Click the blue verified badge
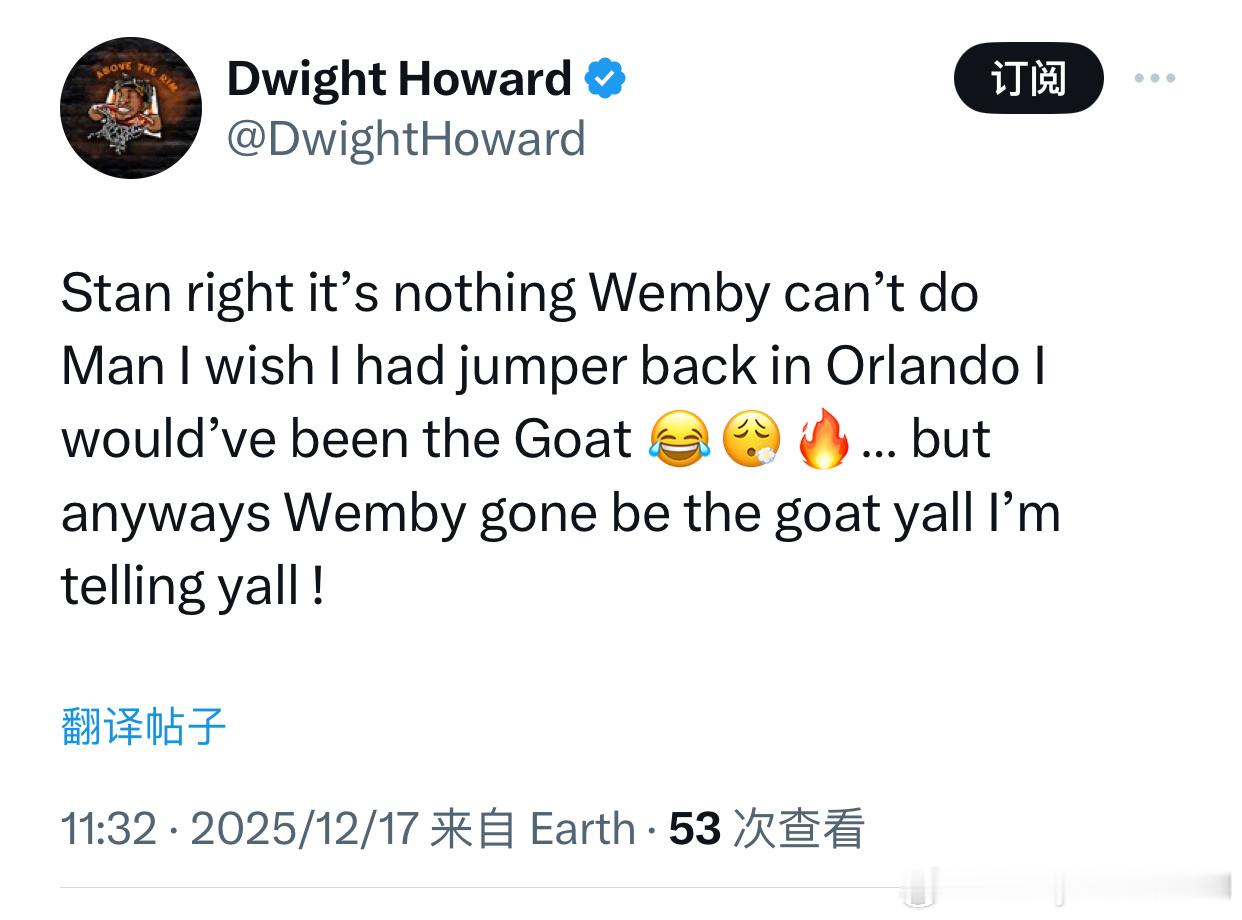 (605, 78)
